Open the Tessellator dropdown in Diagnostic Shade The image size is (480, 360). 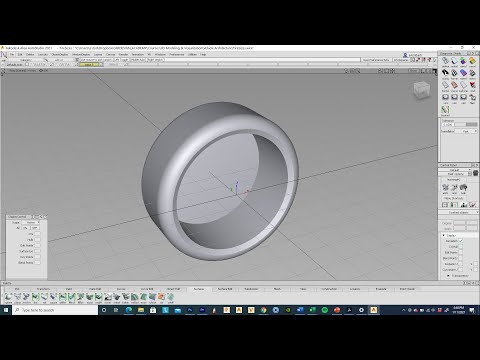(x=467, y=131)
